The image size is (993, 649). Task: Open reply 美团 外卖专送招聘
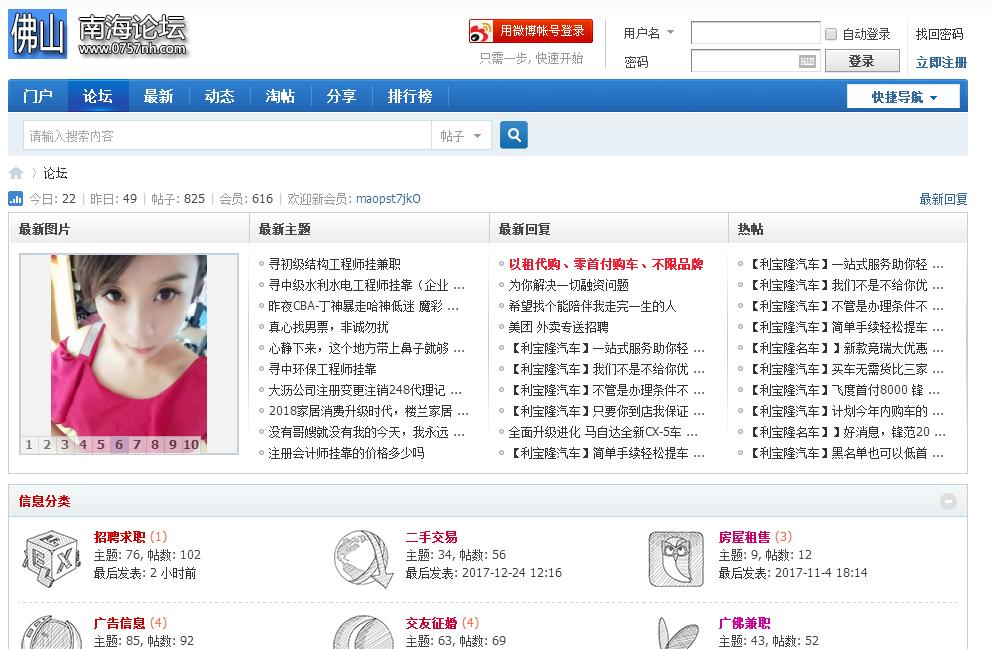[x=559, y=327]
